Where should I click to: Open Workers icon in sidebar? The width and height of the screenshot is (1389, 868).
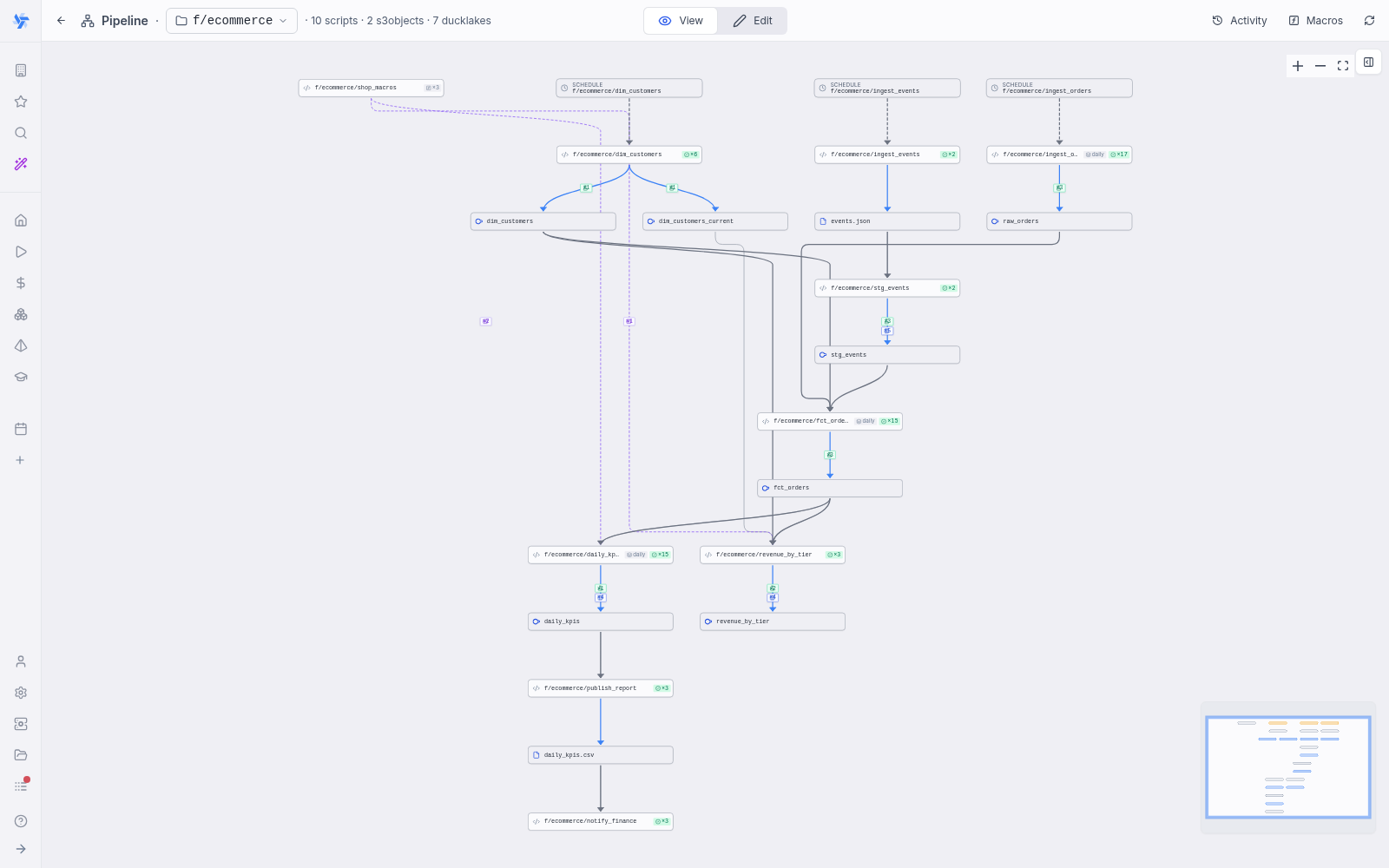click(21, 724)
